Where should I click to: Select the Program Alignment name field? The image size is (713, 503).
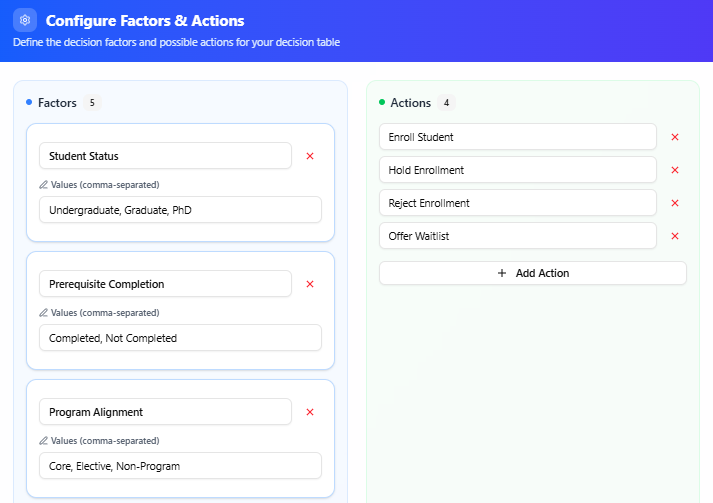[x=165, y=412]
